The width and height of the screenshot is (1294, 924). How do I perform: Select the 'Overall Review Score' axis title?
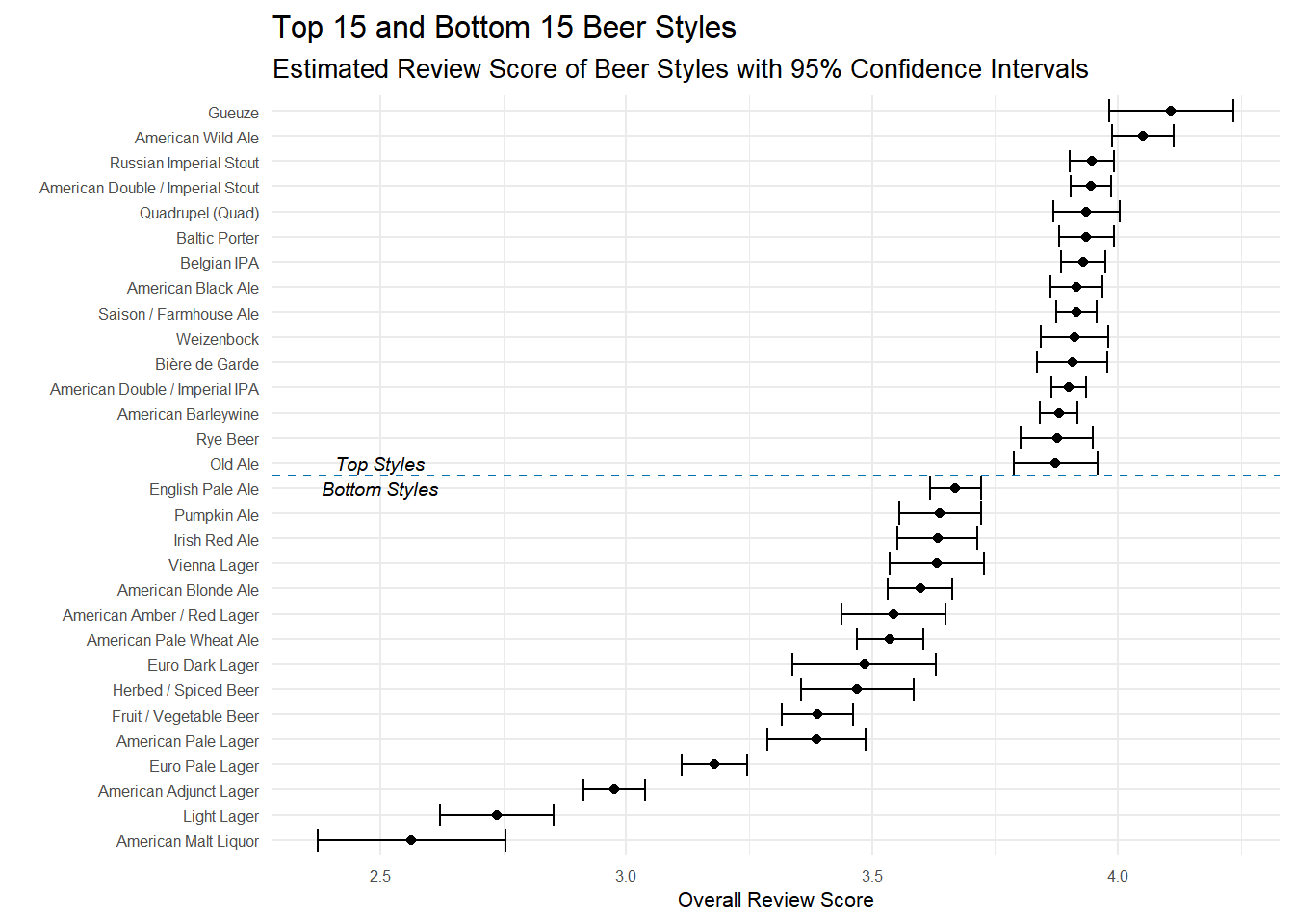776,900
